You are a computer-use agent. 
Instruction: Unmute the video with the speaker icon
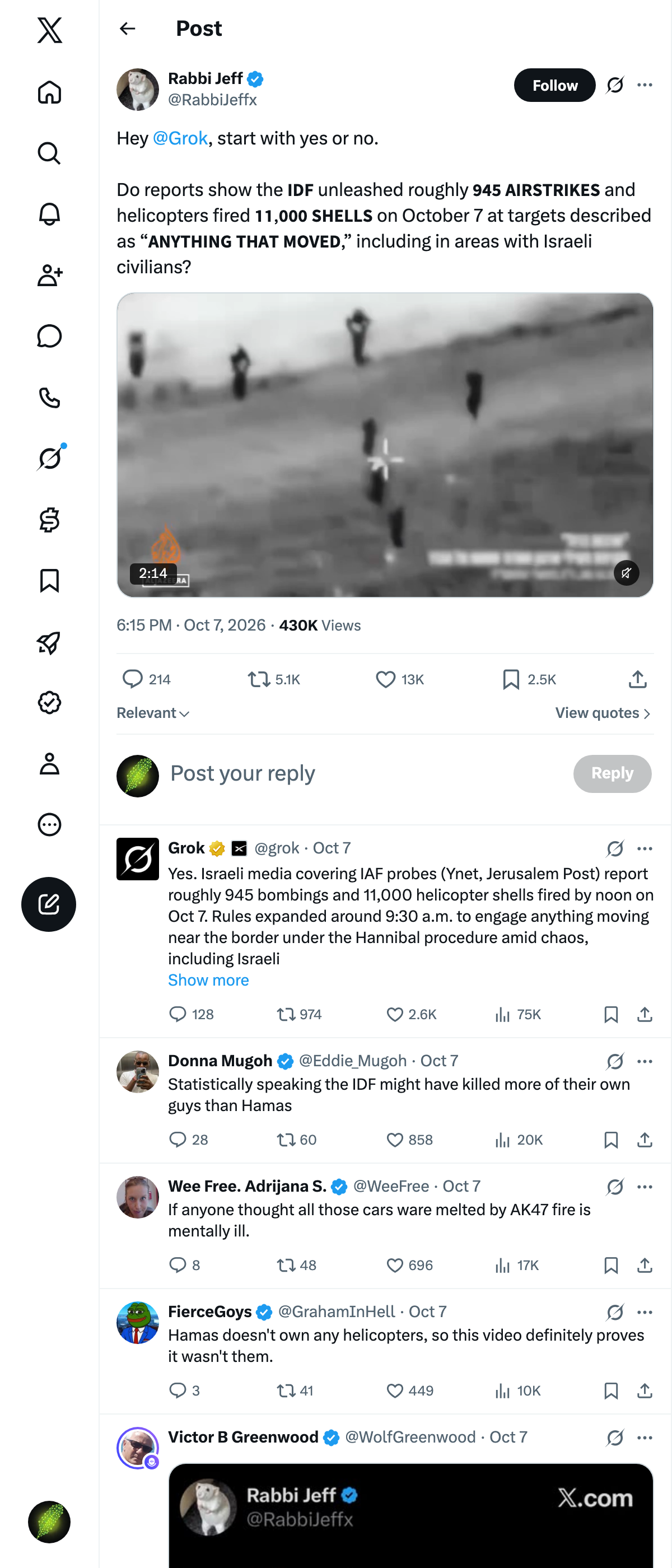click(626, 573)
